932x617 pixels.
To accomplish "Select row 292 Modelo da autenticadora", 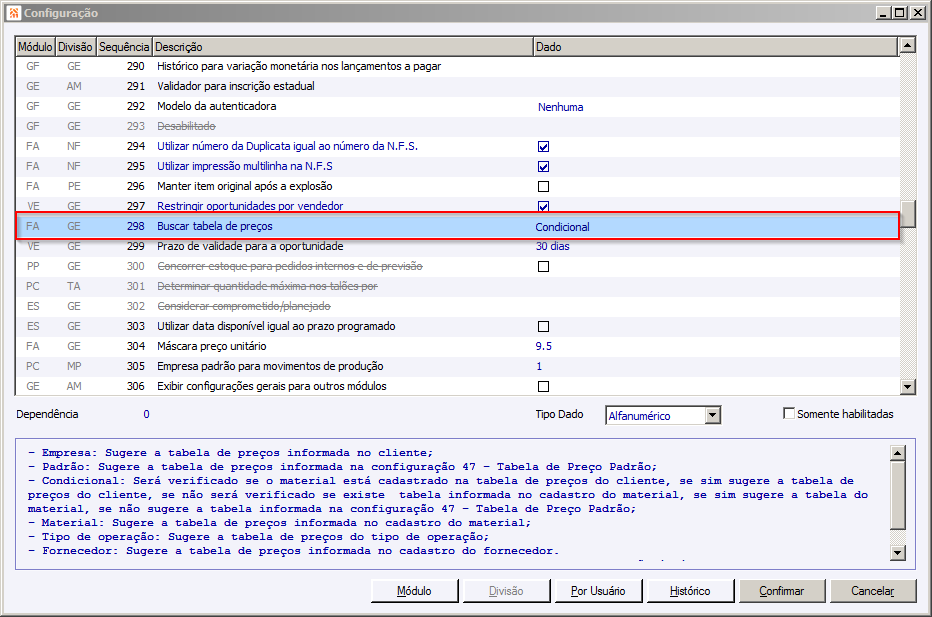I will click(457, 106).
